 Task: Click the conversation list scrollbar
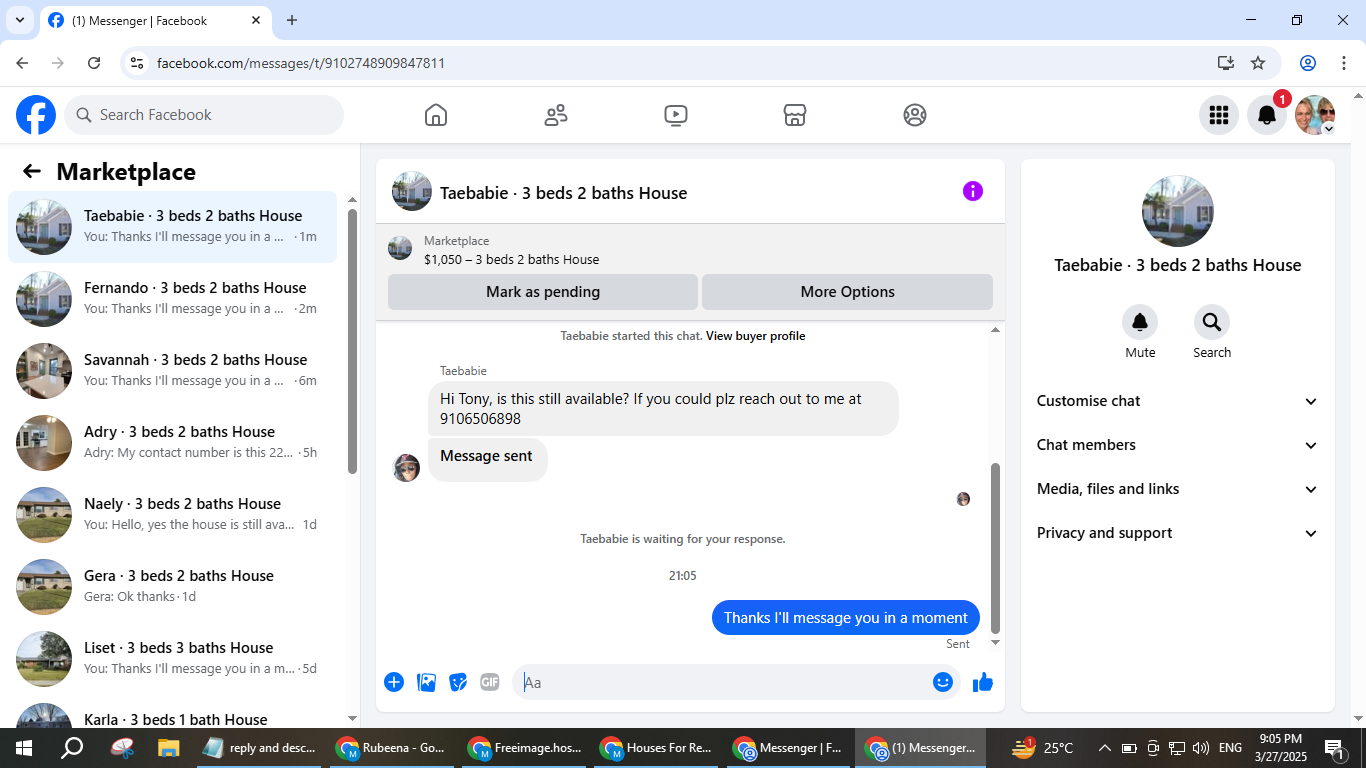(x=352, y=340)
